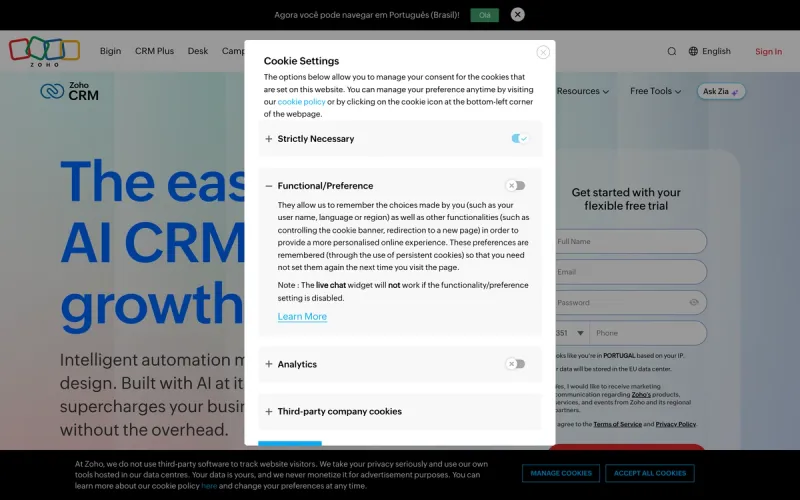This screenshot has height=500, width=800.
Task: Focus the Phone field
Action: (x=648, y=333)
